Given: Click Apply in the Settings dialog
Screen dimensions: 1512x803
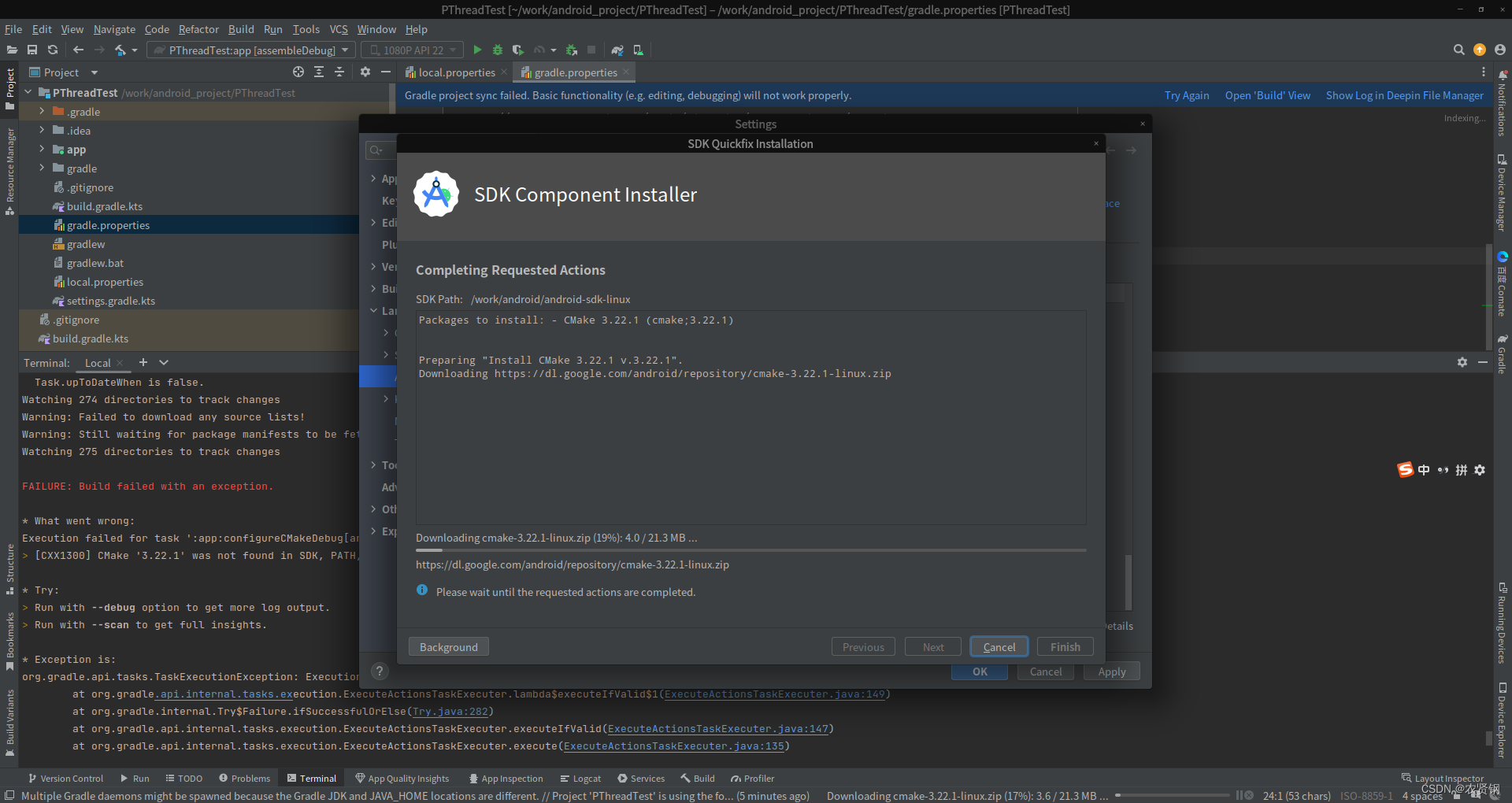Looking at the screenshot, I should pos(1112,672).
